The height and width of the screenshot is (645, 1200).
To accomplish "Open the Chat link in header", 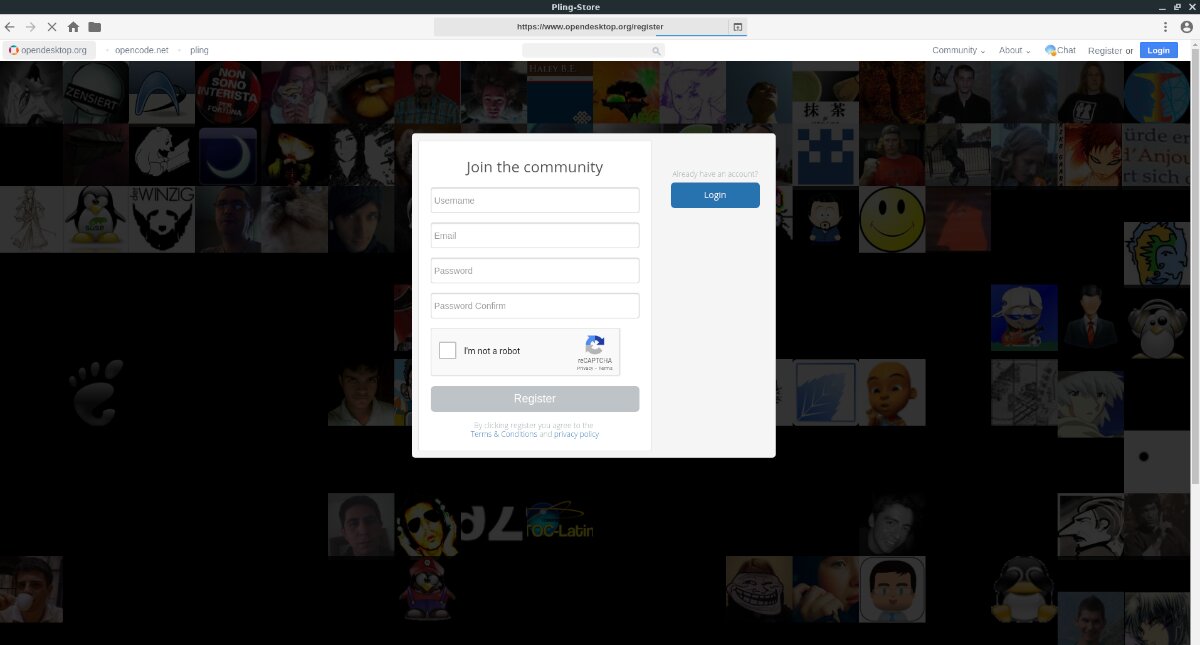I will [1061, 50].
